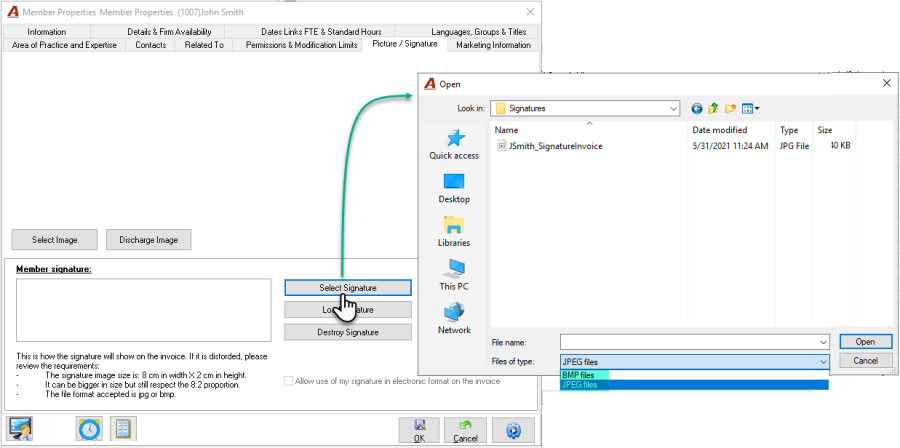
Task: Open Languages, Groups & Titles tab
Action: [x=479, y=32]
